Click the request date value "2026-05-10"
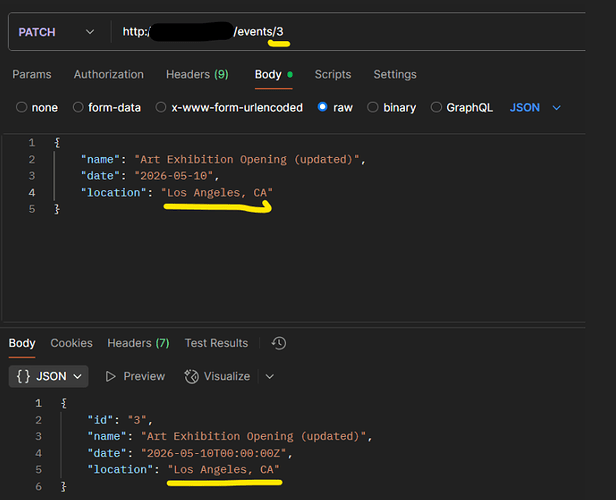Image resolution: width=616 pixels, height=500 pixels. [174, 176]
